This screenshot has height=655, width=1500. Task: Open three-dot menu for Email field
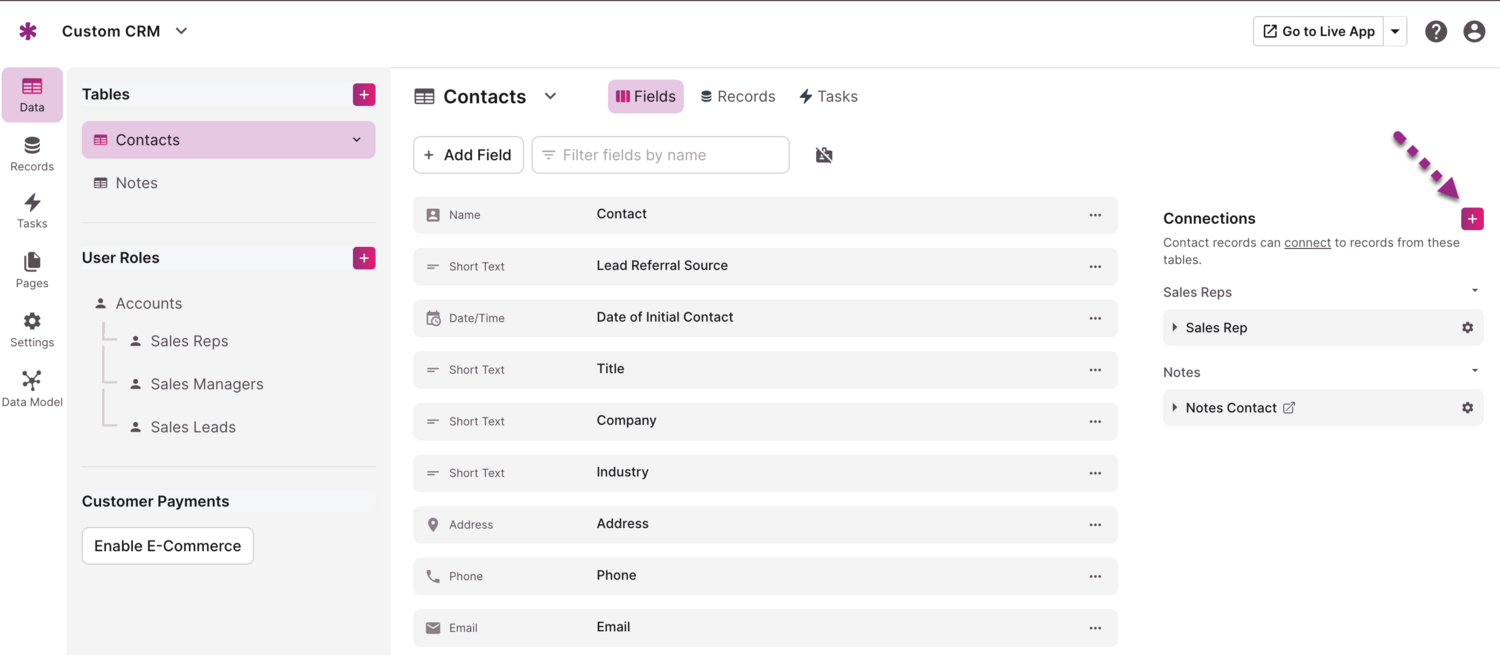1095,628
